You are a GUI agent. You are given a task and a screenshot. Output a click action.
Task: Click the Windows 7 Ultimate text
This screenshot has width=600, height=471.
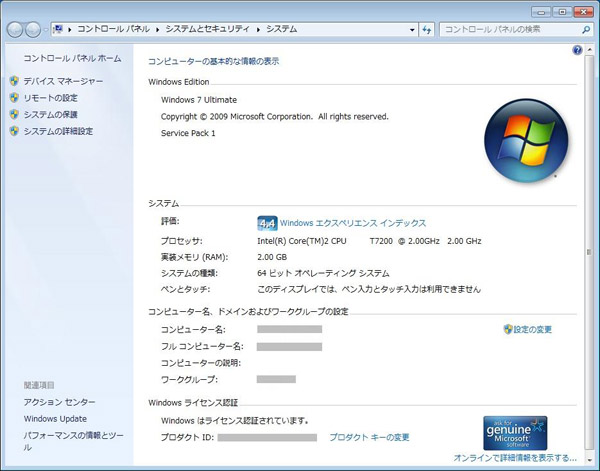[199, 100]
